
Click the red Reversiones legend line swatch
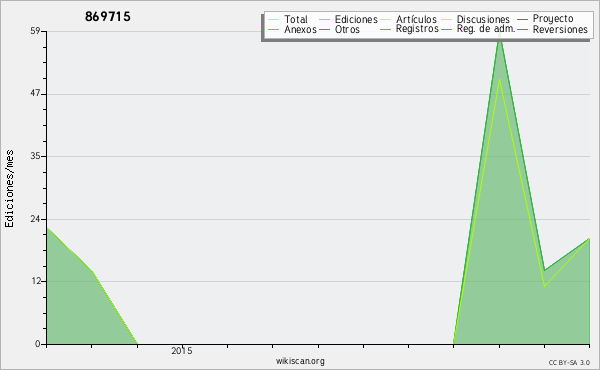[522, 29]
